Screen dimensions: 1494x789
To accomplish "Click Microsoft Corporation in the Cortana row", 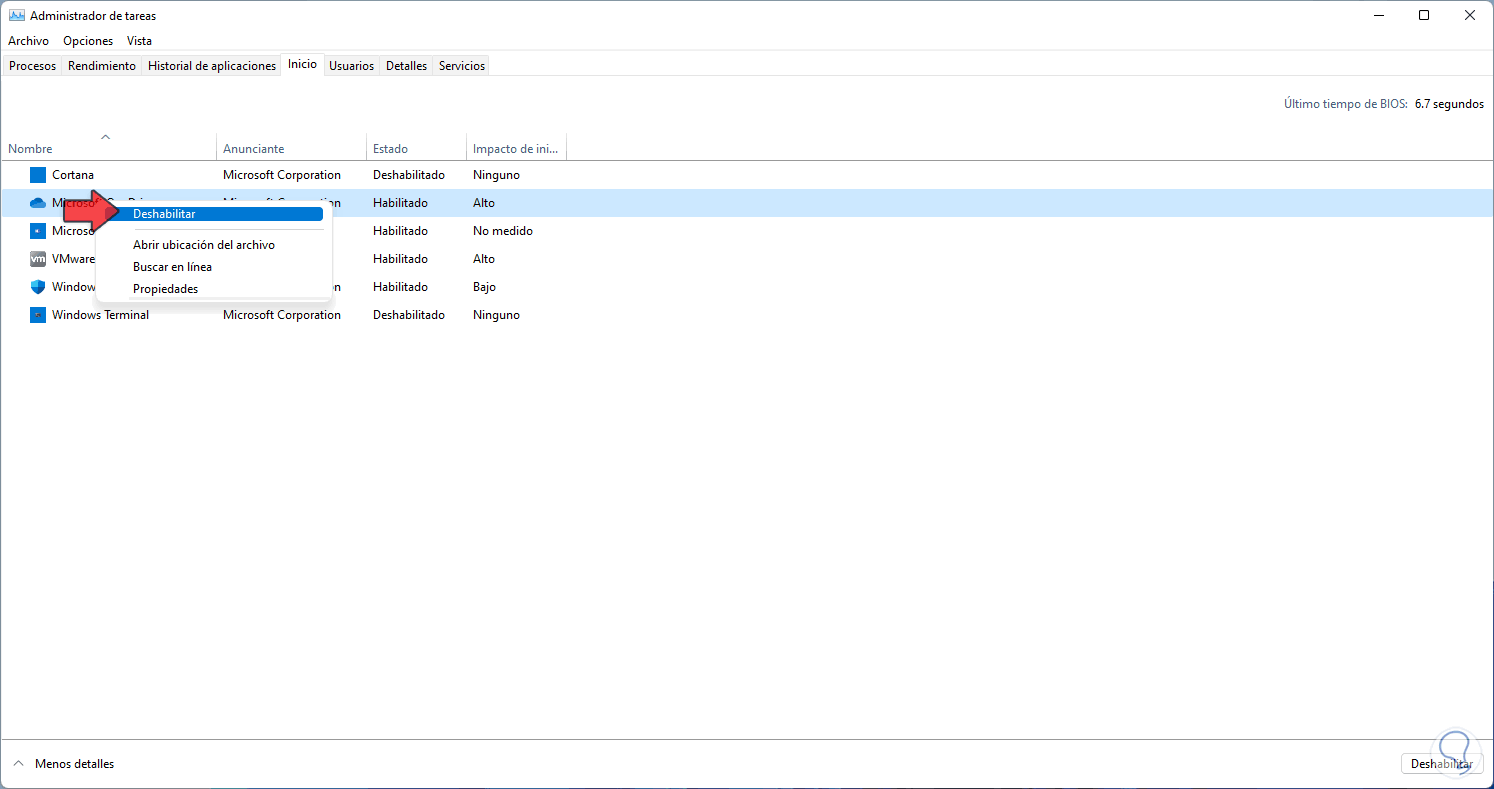I will pyautogui.click(x=282, y=175).
